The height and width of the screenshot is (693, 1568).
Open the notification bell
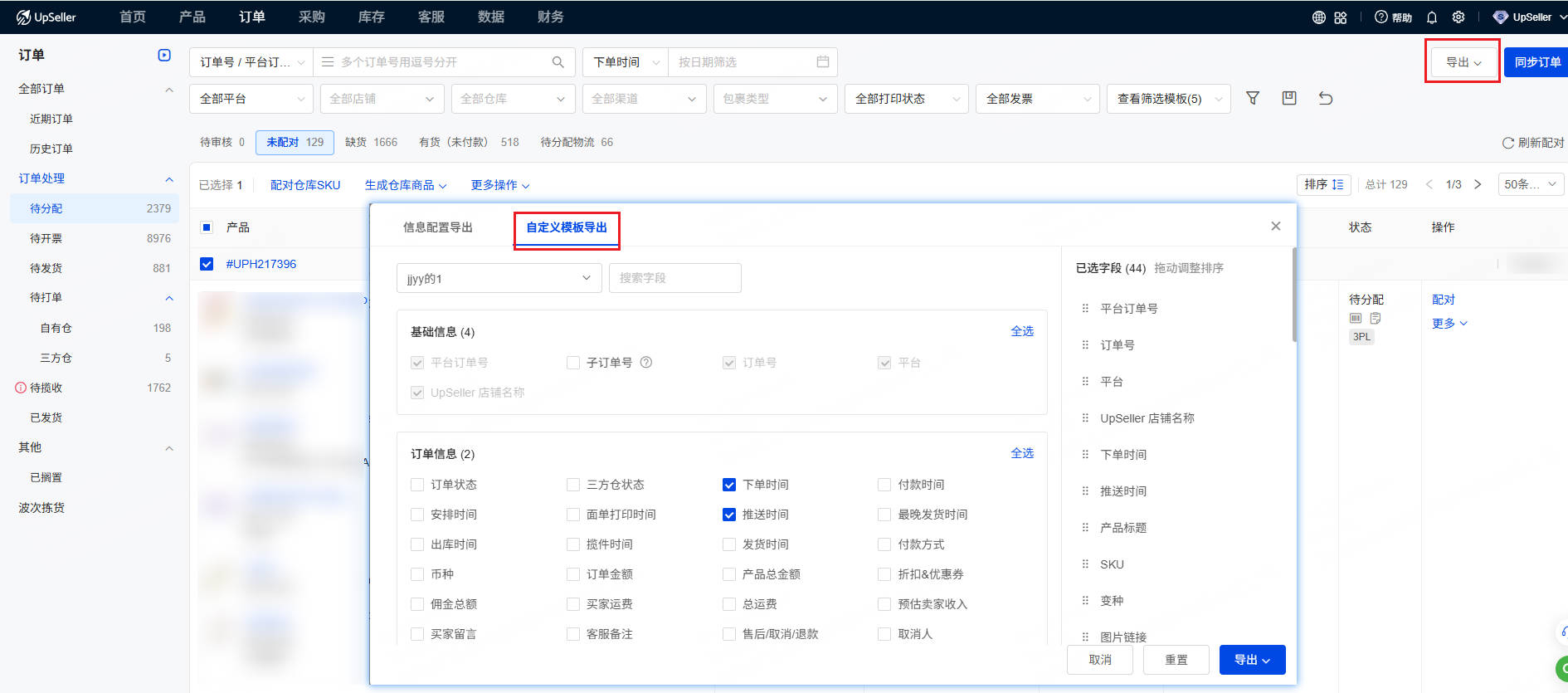point(1432,17)
